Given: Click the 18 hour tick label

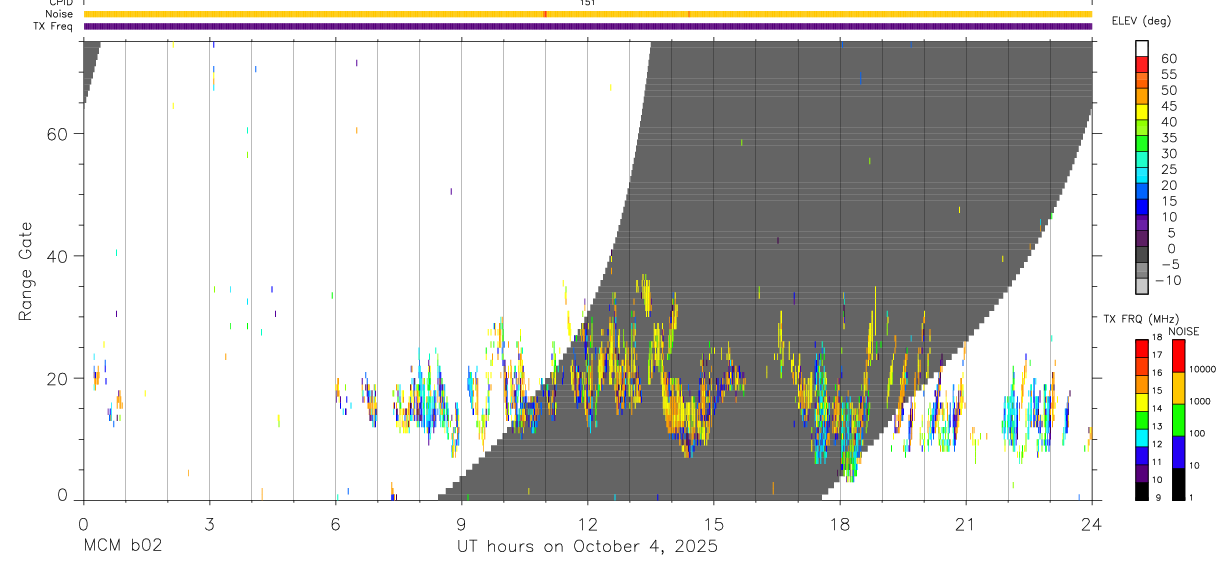Looking at the screenshot, I should [839, 523].
